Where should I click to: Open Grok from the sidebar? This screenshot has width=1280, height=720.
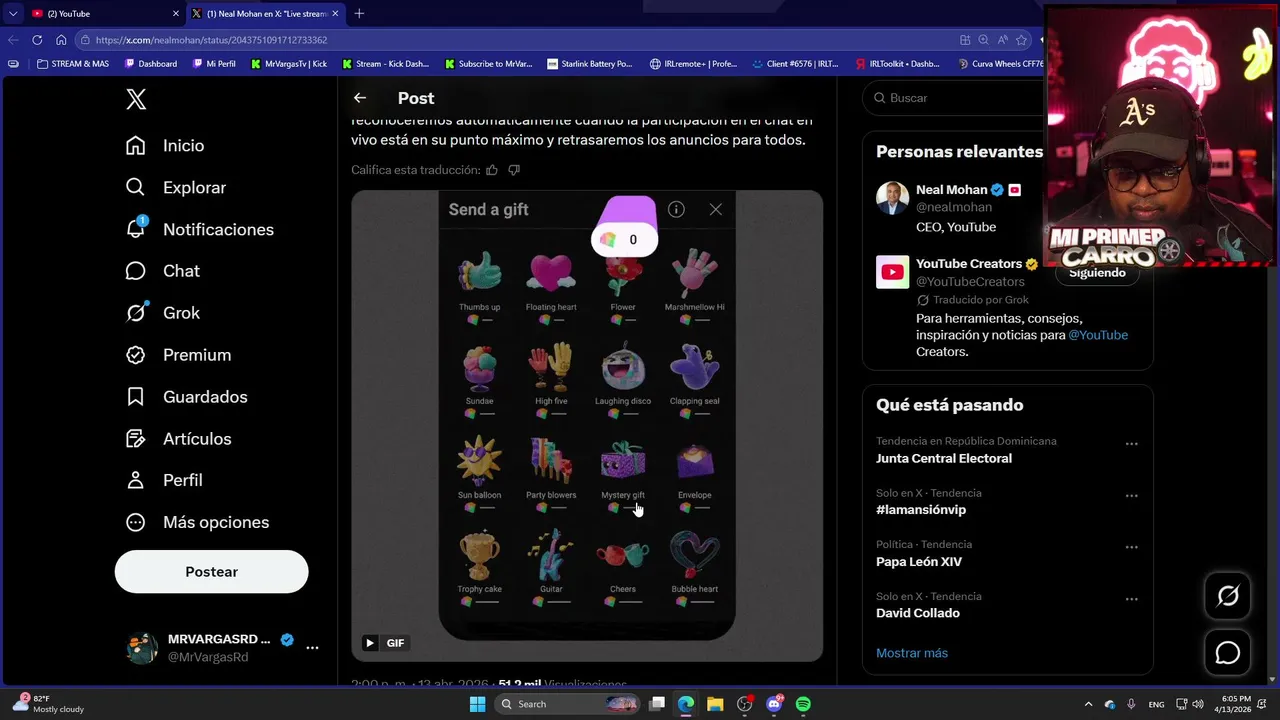(163, 313)
